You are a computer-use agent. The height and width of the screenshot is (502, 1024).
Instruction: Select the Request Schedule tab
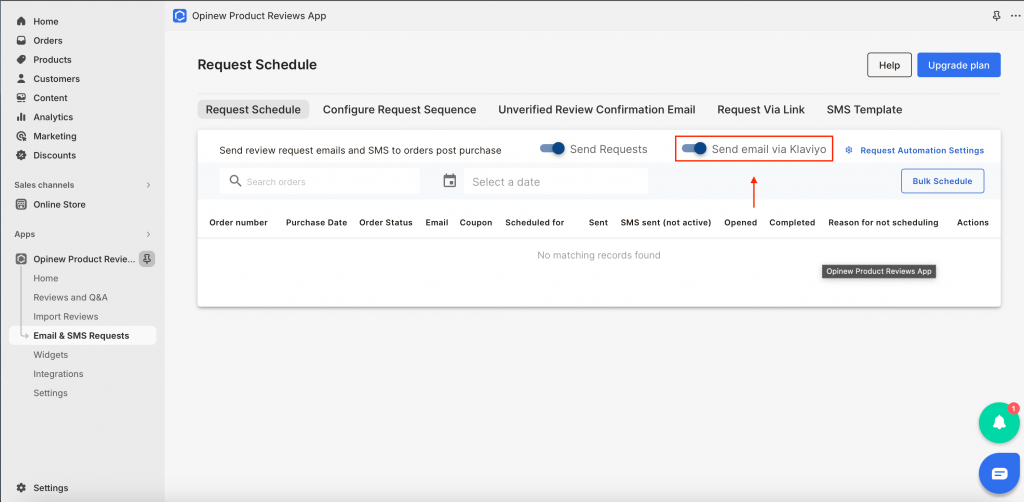point(253,110)
